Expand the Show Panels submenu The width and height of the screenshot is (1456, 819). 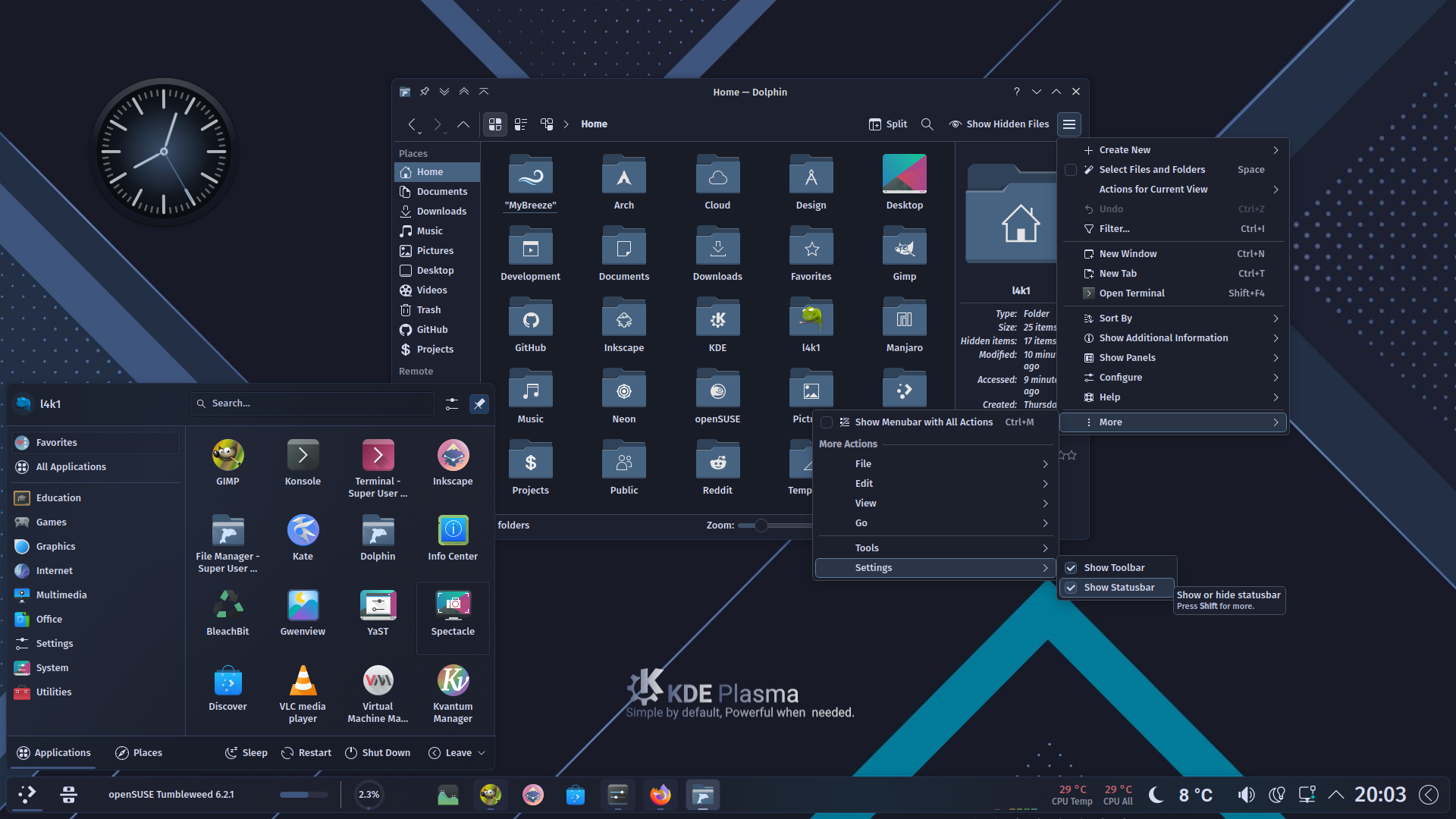(x=1172, y=358)
